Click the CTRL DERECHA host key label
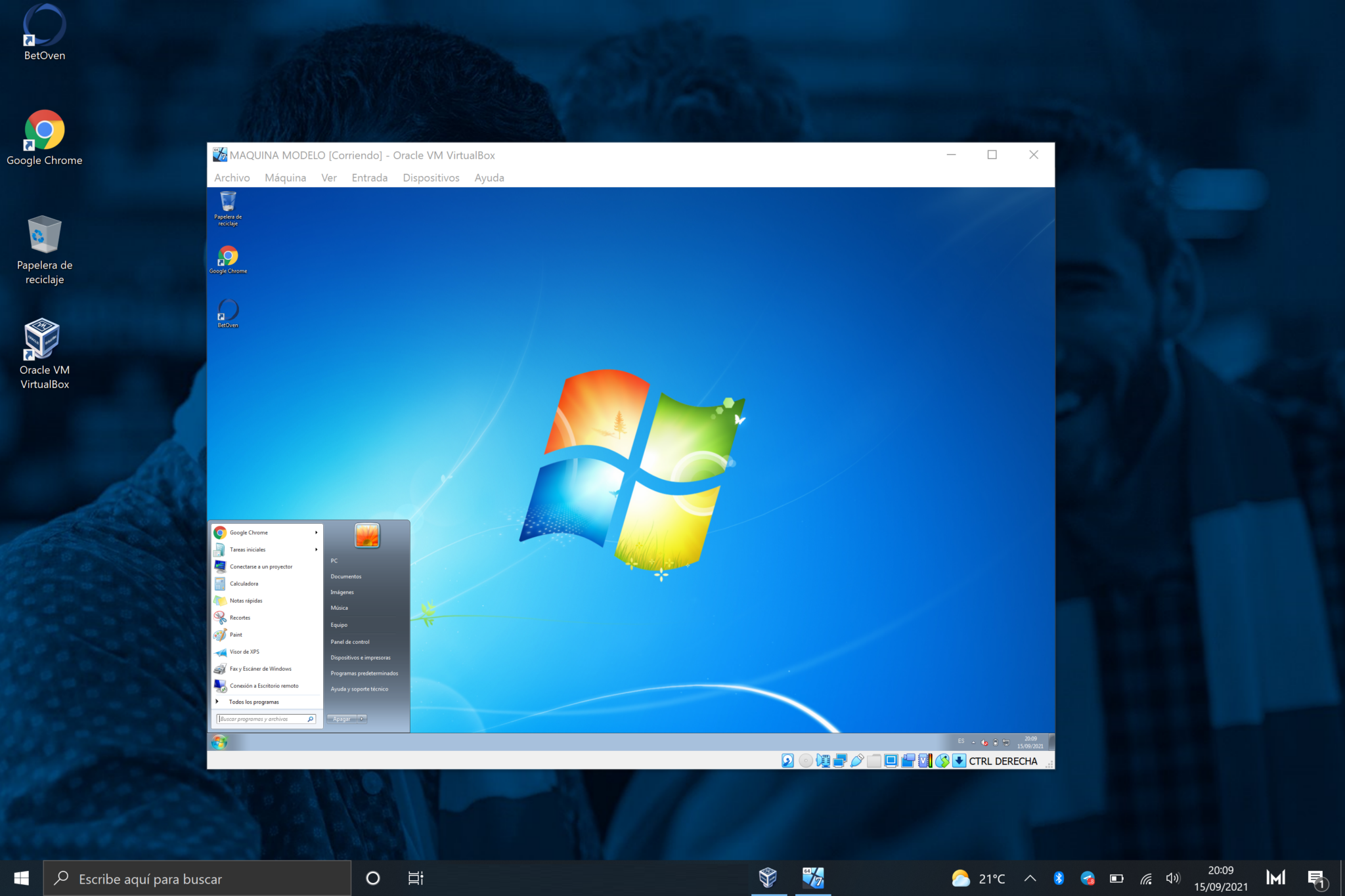 tap(1003, 761)
